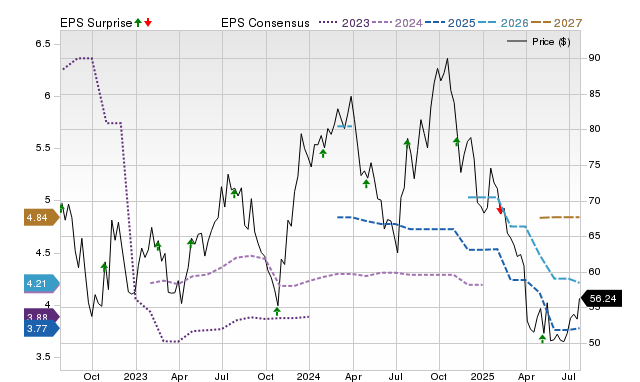Click the 2025 label on the time axis
Image resolution: width=640 pixels, height=382 pixels.
(482, 376)
